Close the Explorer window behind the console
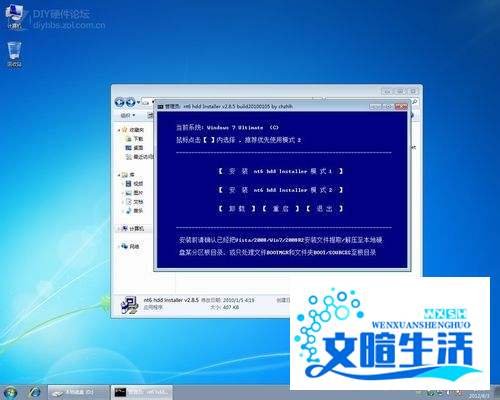The height and width of the screenshot is (400, 500). coord(413,91)
